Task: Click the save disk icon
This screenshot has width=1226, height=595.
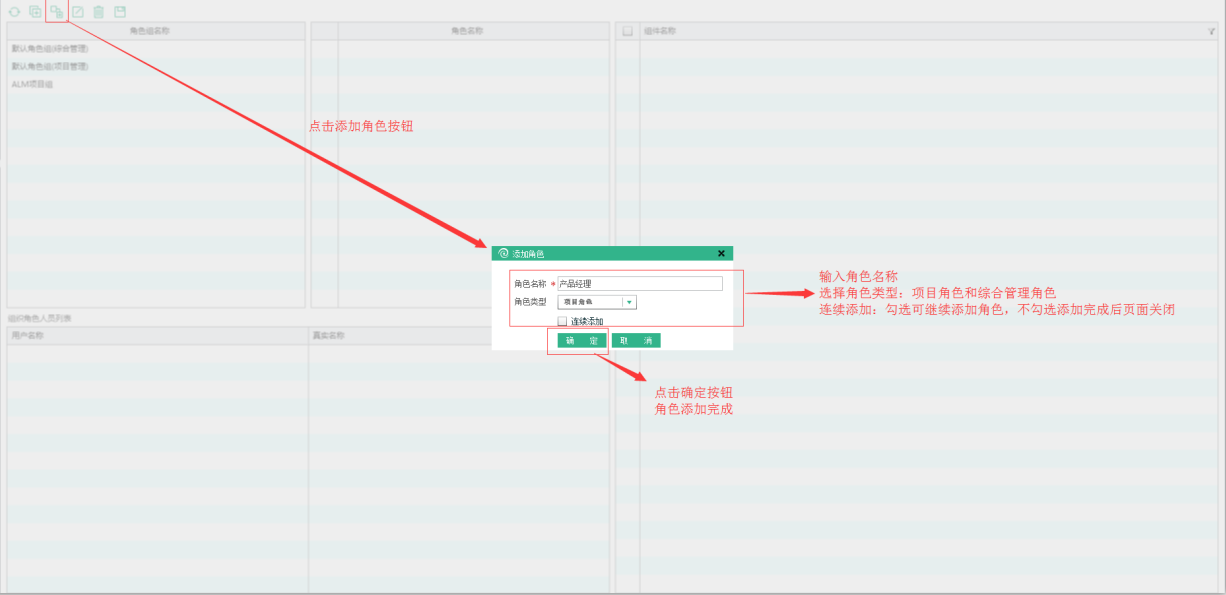Action: (120, 12)
